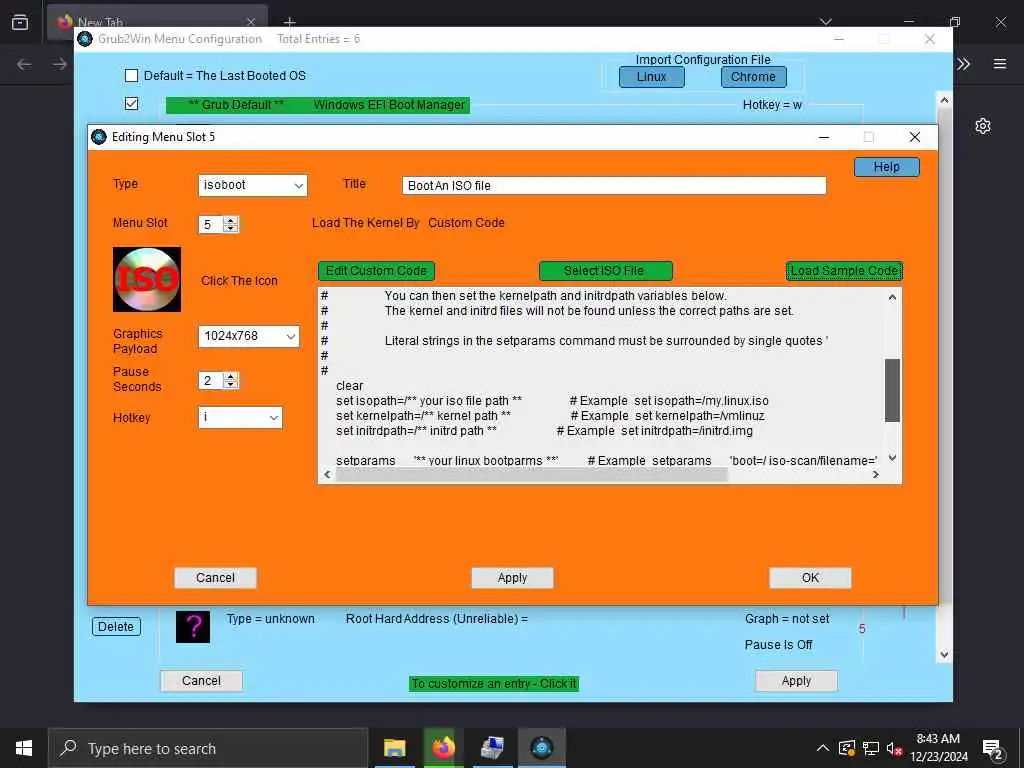Select the New Tab browser tab

[157, 22]
